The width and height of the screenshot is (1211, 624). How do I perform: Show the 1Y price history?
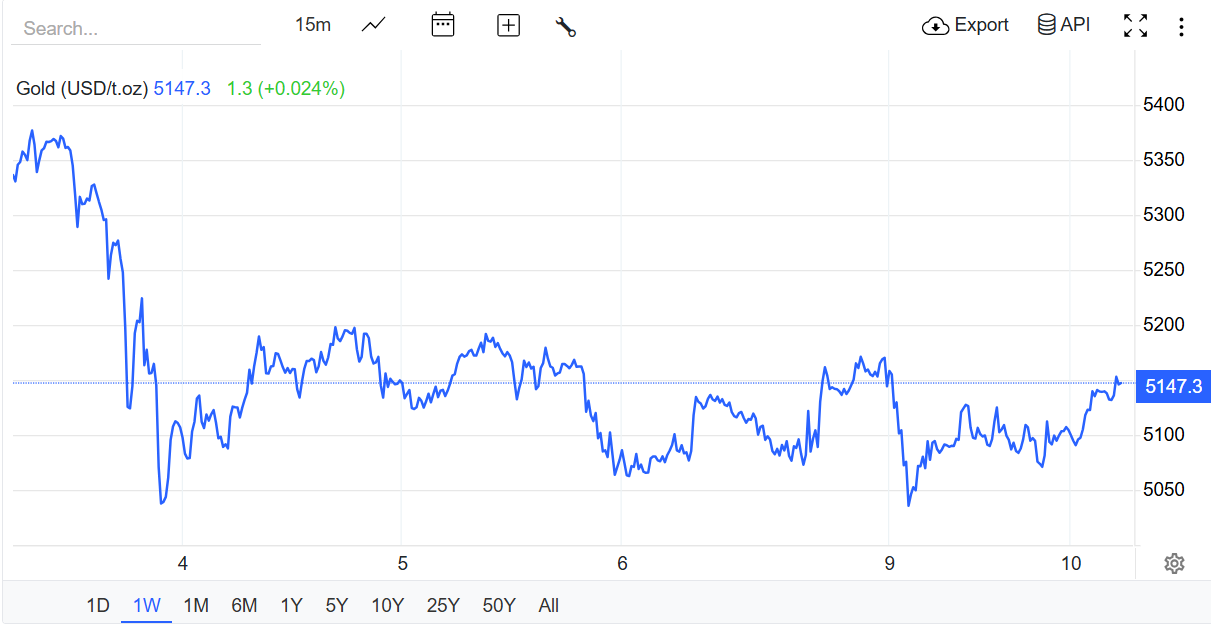coord(291,605)
